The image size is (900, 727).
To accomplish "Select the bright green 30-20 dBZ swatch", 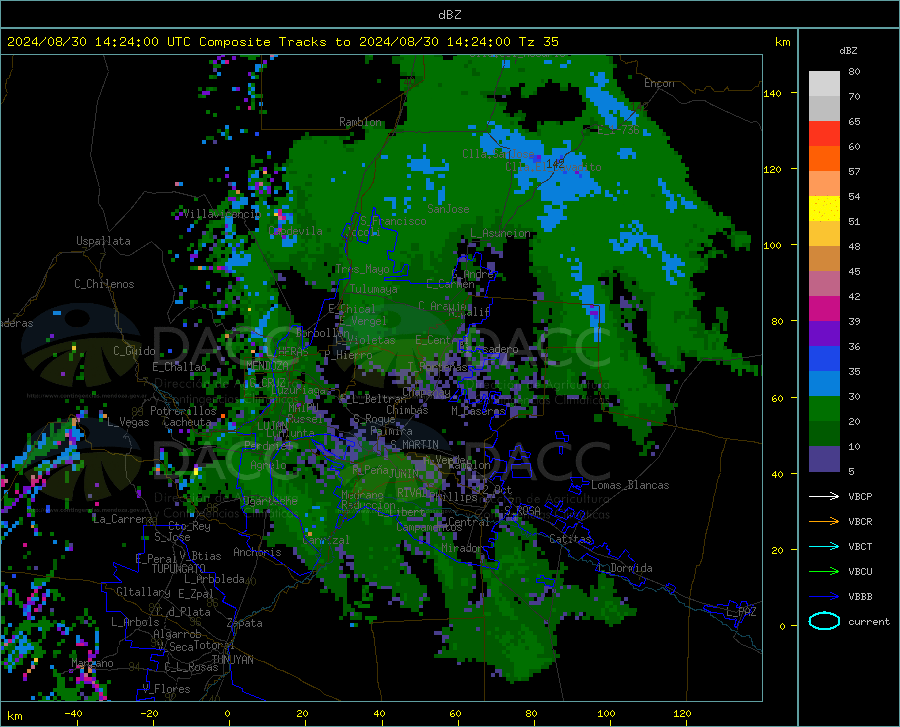I will (x=824, y=409).
